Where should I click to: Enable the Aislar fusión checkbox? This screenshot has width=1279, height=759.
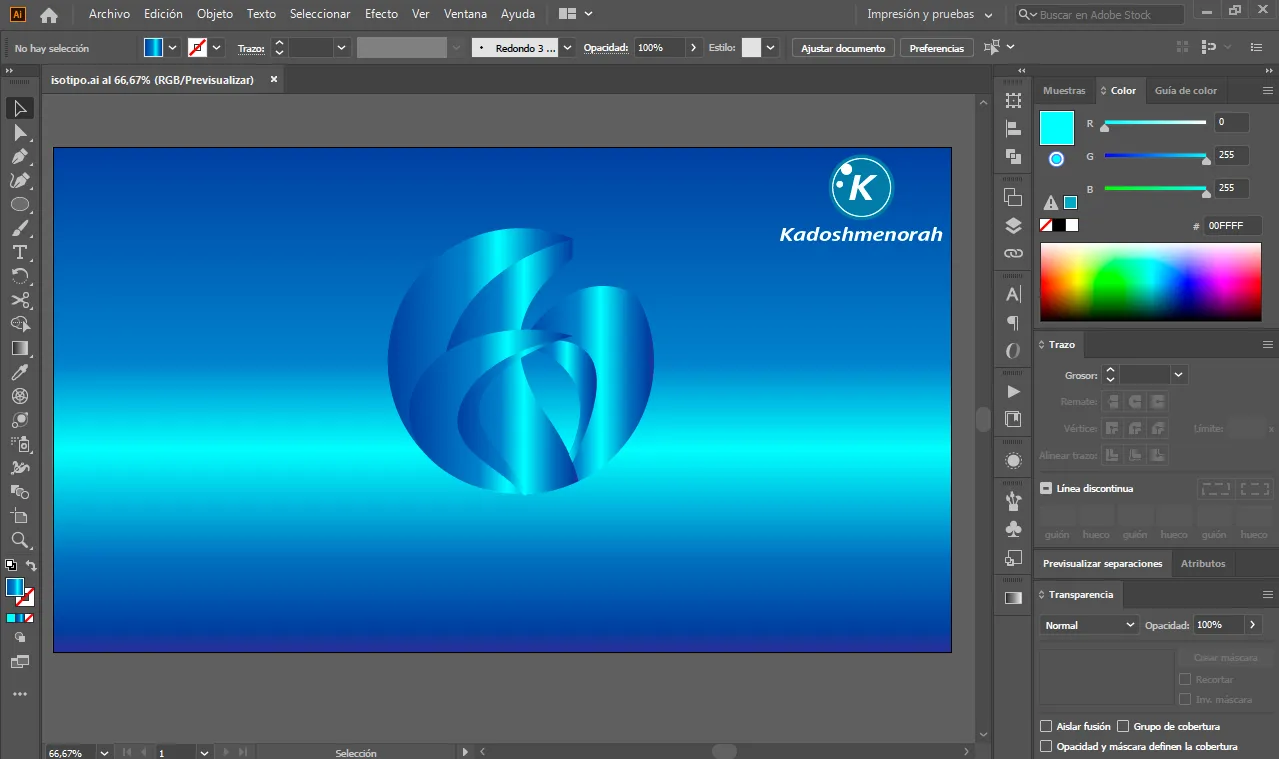(x=1046, y=726)
